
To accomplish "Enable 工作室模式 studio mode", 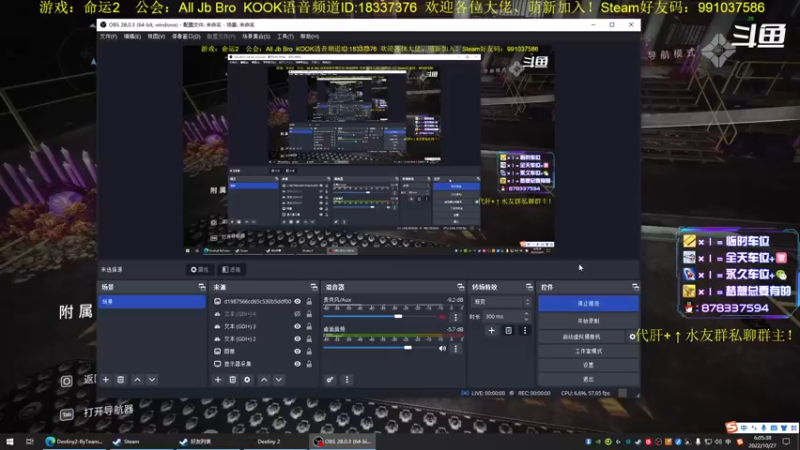I will click(x=588, y=351).
